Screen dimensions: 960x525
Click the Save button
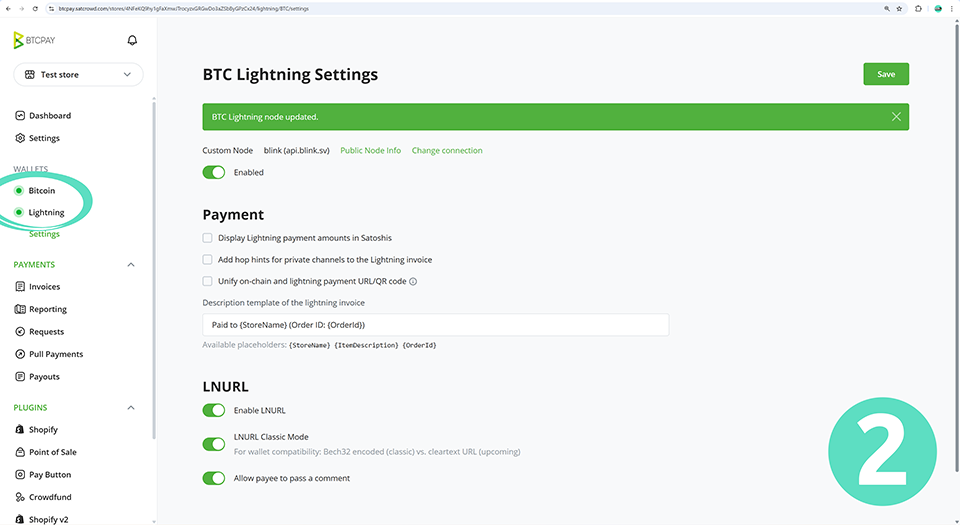885,74
